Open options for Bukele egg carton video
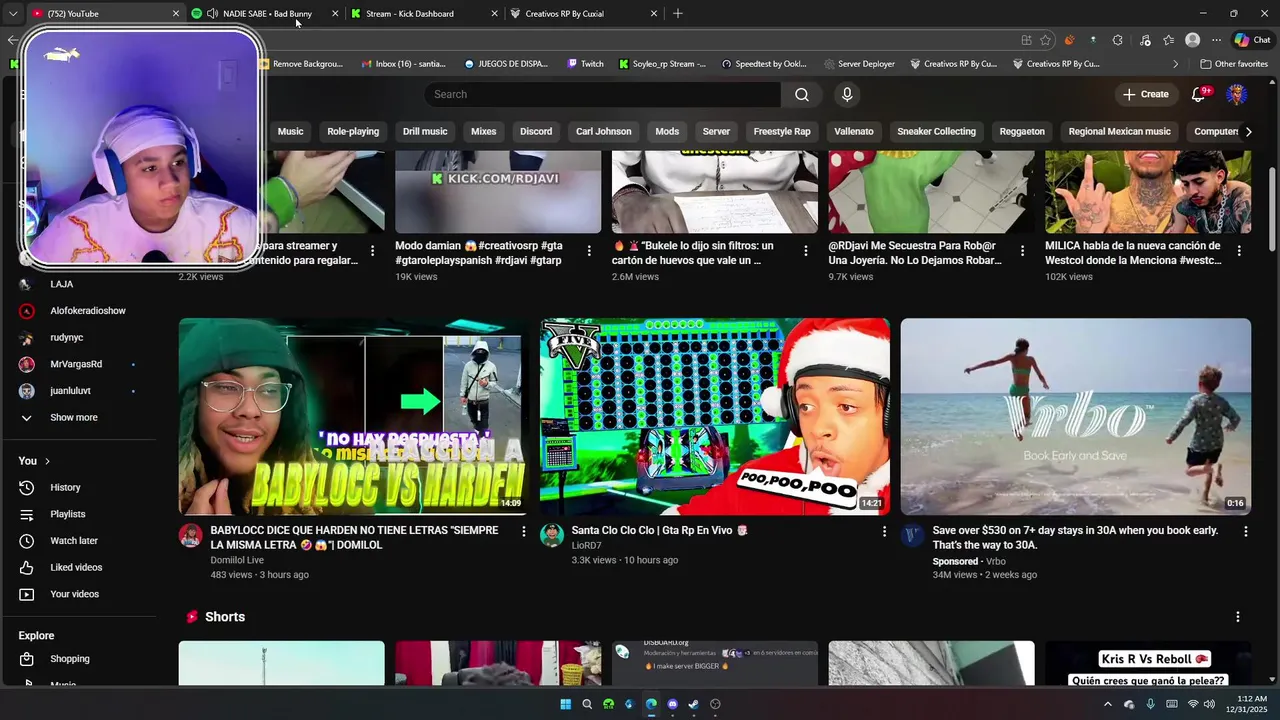The image size is (1280, 720). click(806, 251)
